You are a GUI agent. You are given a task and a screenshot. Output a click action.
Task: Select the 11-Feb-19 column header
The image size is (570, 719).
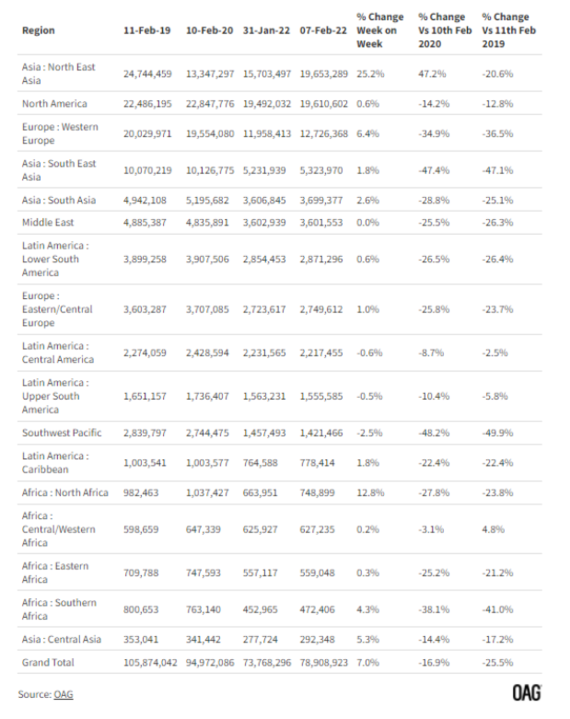147,30
